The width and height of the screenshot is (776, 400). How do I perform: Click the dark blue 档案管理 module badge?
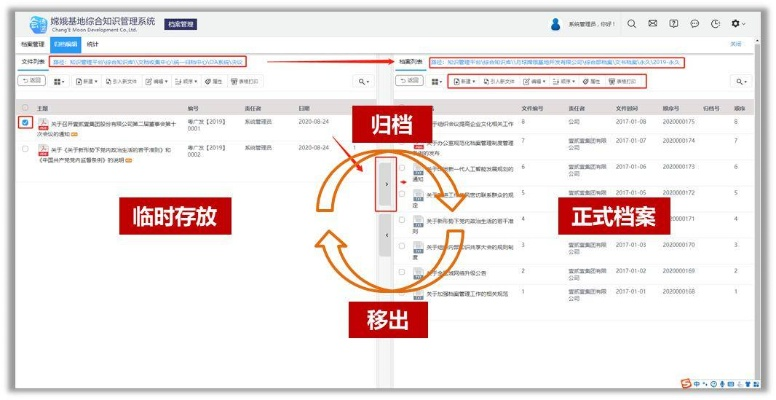[x=181, y=24]
